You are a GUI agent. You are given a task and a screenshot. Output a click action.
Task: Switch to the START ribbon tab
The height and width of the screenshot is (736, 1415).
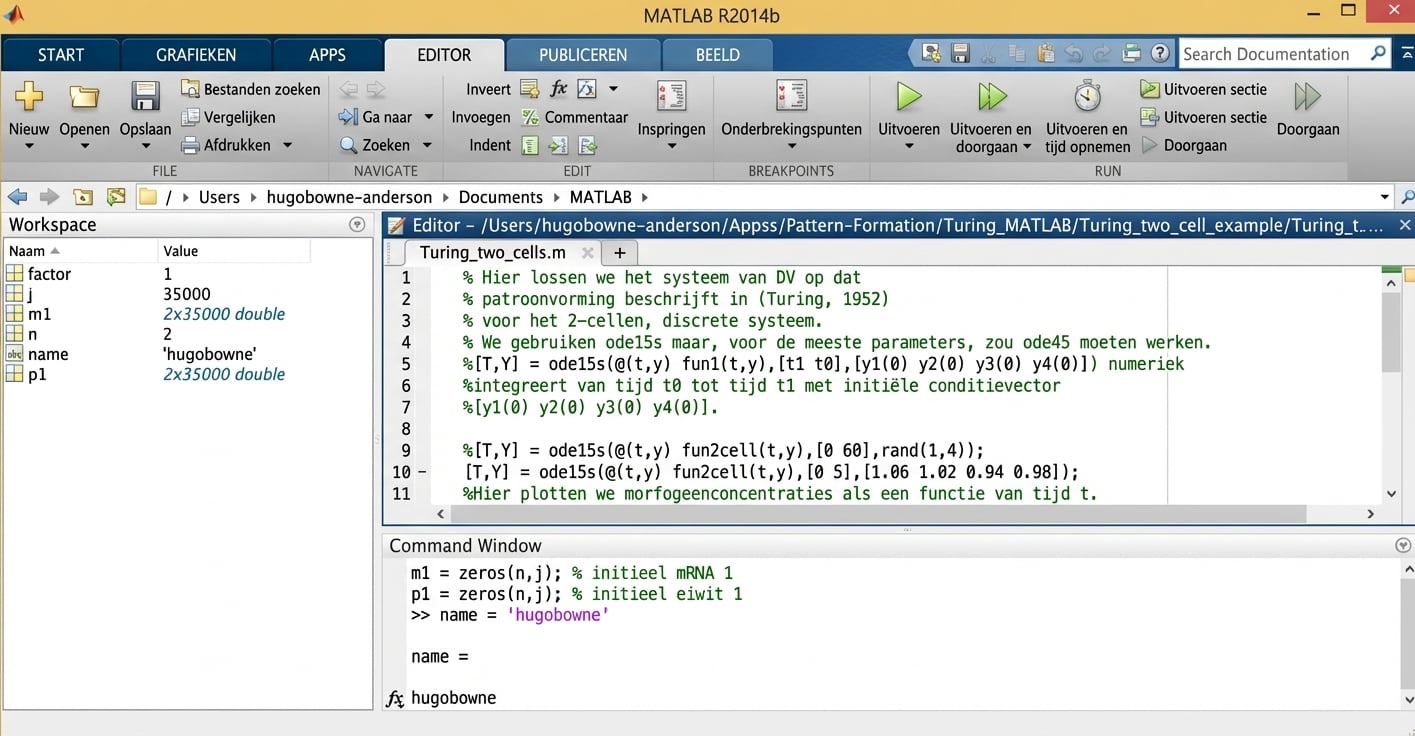[x=61, y=55]
